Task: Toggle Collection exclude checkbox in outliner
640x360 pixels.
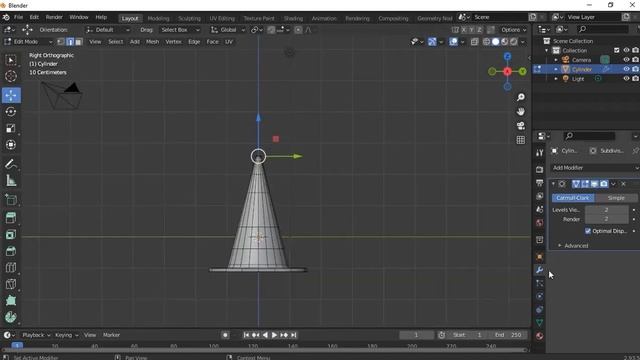Action: pyautogui.click(x=617, y=50)
